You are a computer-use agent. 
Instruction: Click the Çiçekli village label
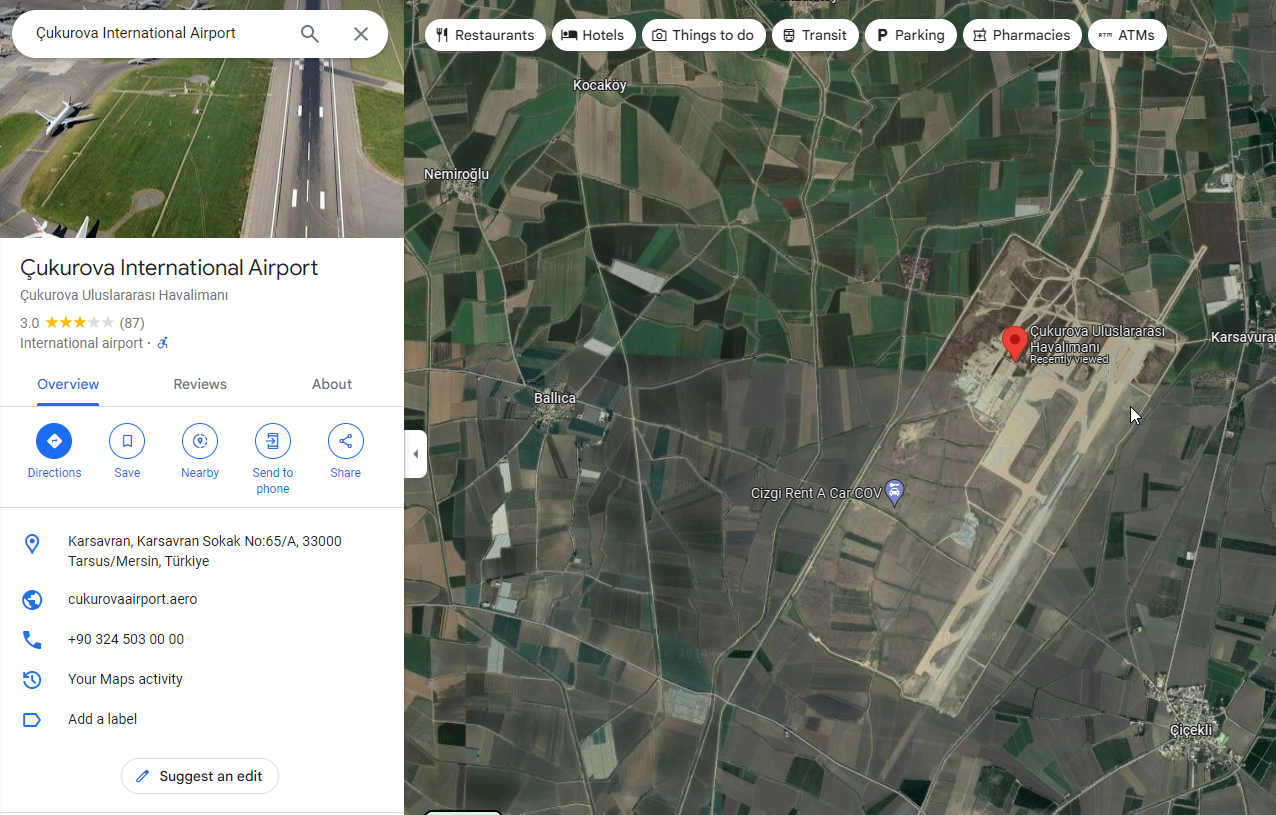click(1191, 730)
